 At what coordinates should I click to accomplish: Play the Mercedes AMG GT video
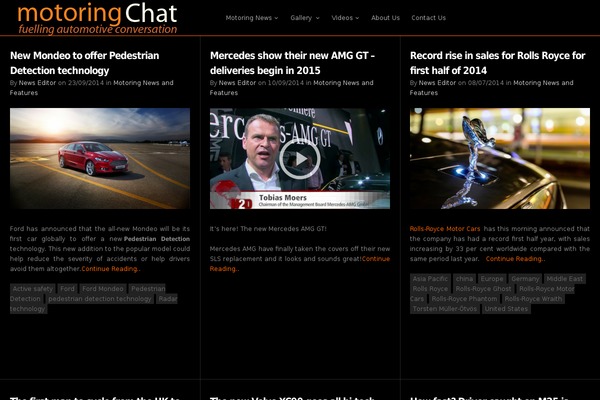(x=300, y=158)
